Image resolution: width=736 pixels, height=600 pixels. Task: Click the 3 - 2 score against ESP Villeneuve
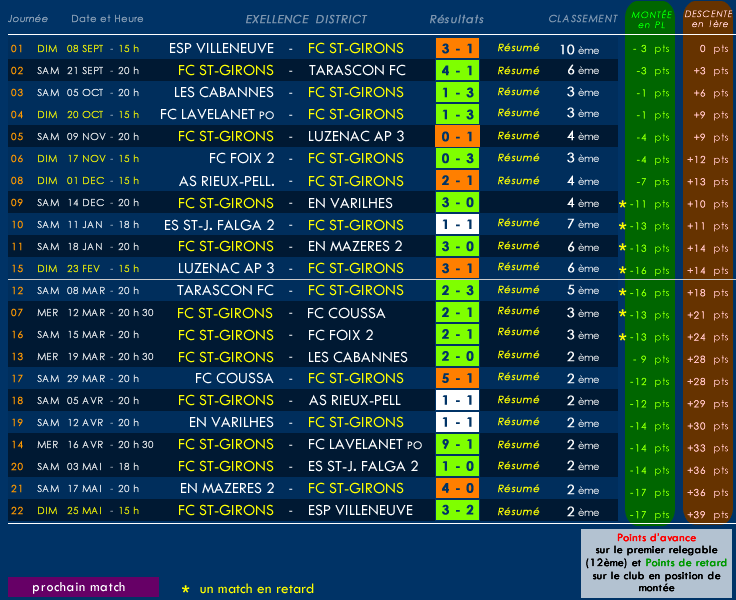[457, 510]
